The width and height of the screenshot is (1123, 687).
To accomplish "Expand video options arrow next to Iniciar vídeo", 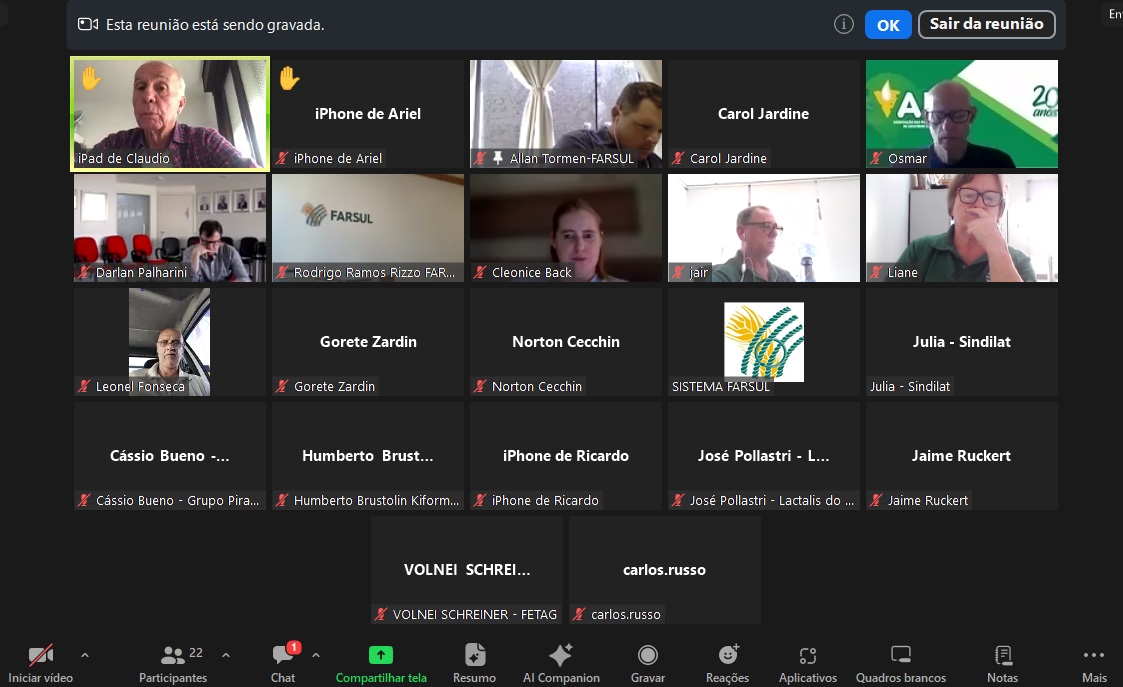I will click(x=85, y=655).
